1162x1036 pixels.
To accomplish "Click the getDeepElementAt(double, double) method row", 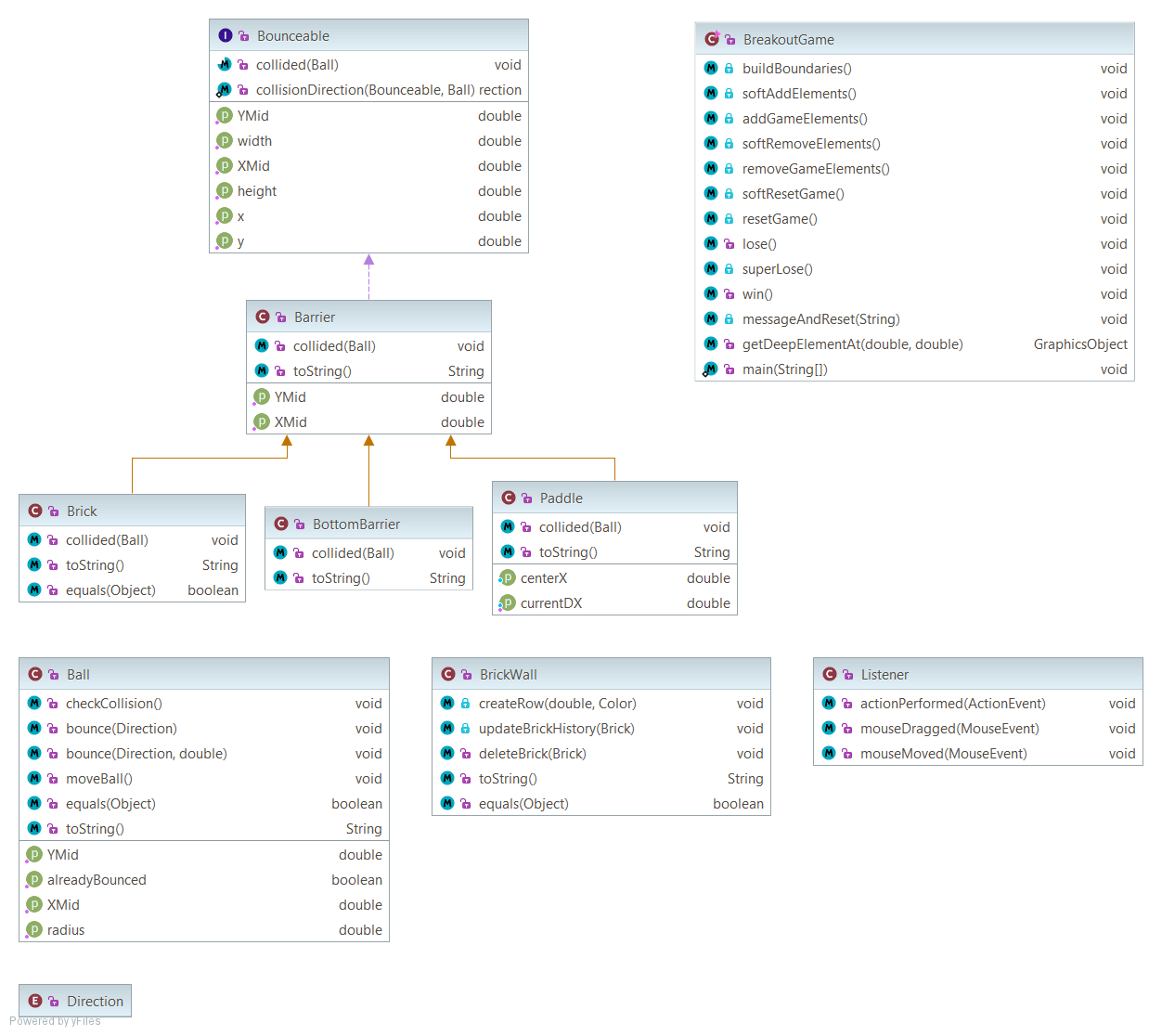I will click(914, 344).
